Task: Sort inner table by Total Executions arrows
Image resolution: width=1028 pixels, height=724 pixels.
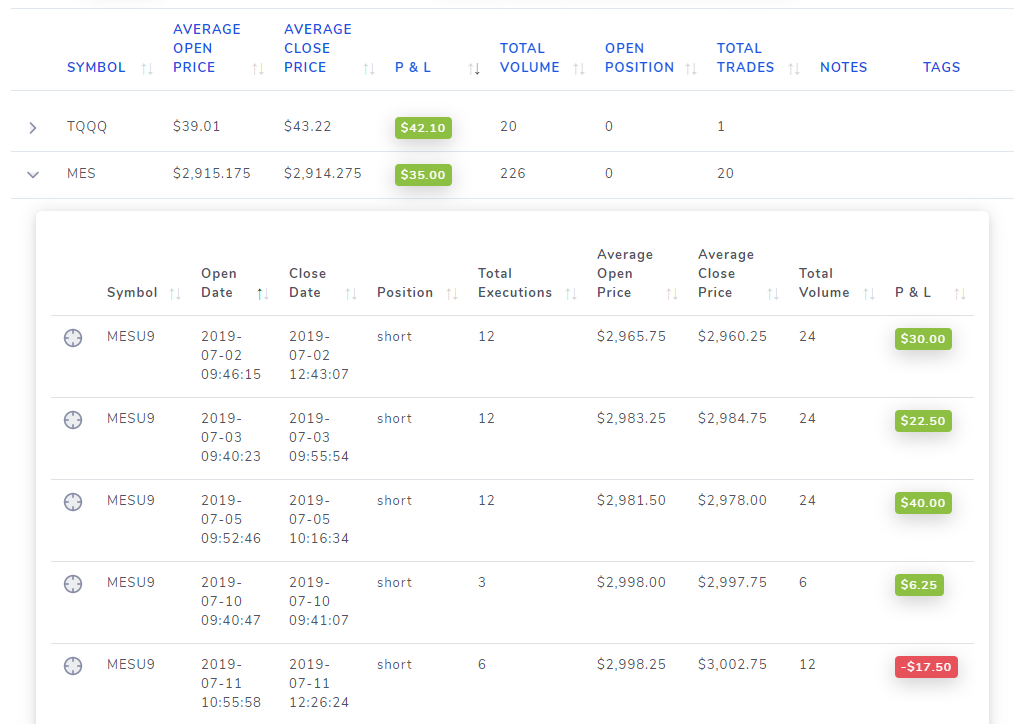Action: click(x=571, y=294)
